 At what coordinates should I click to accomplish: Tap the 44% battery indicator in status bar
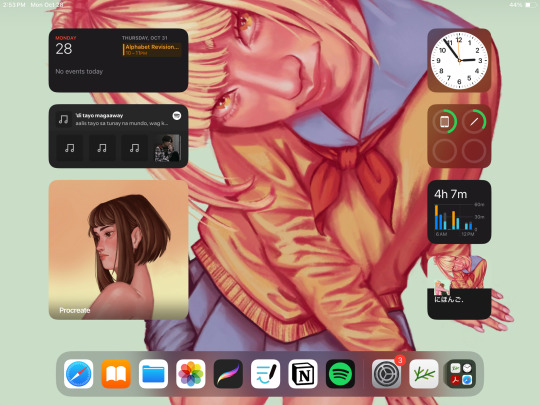coord(521,5)
